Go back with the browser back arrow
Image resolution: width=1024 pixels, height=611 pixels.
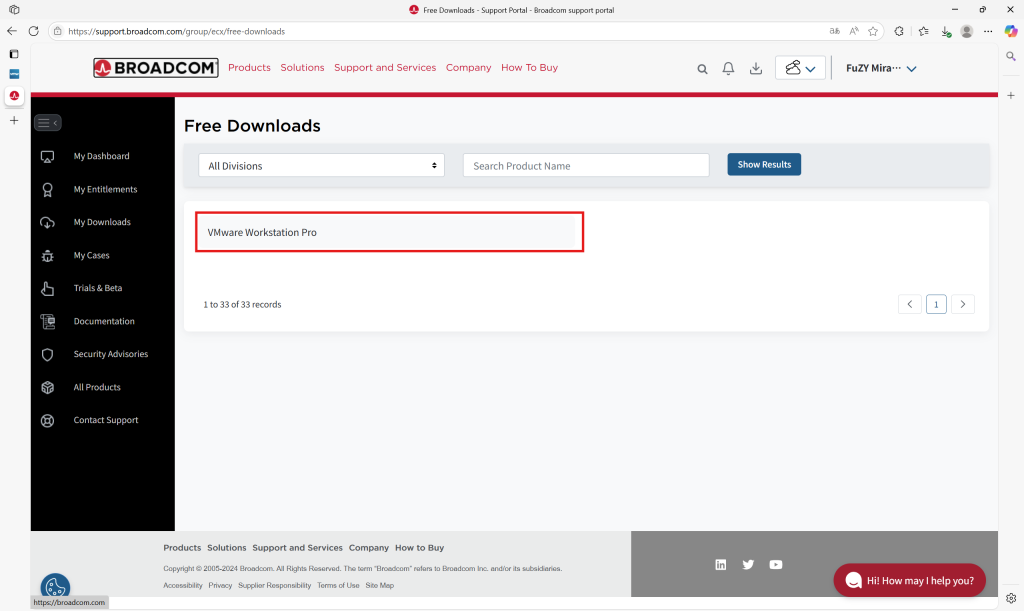(12, 31)
